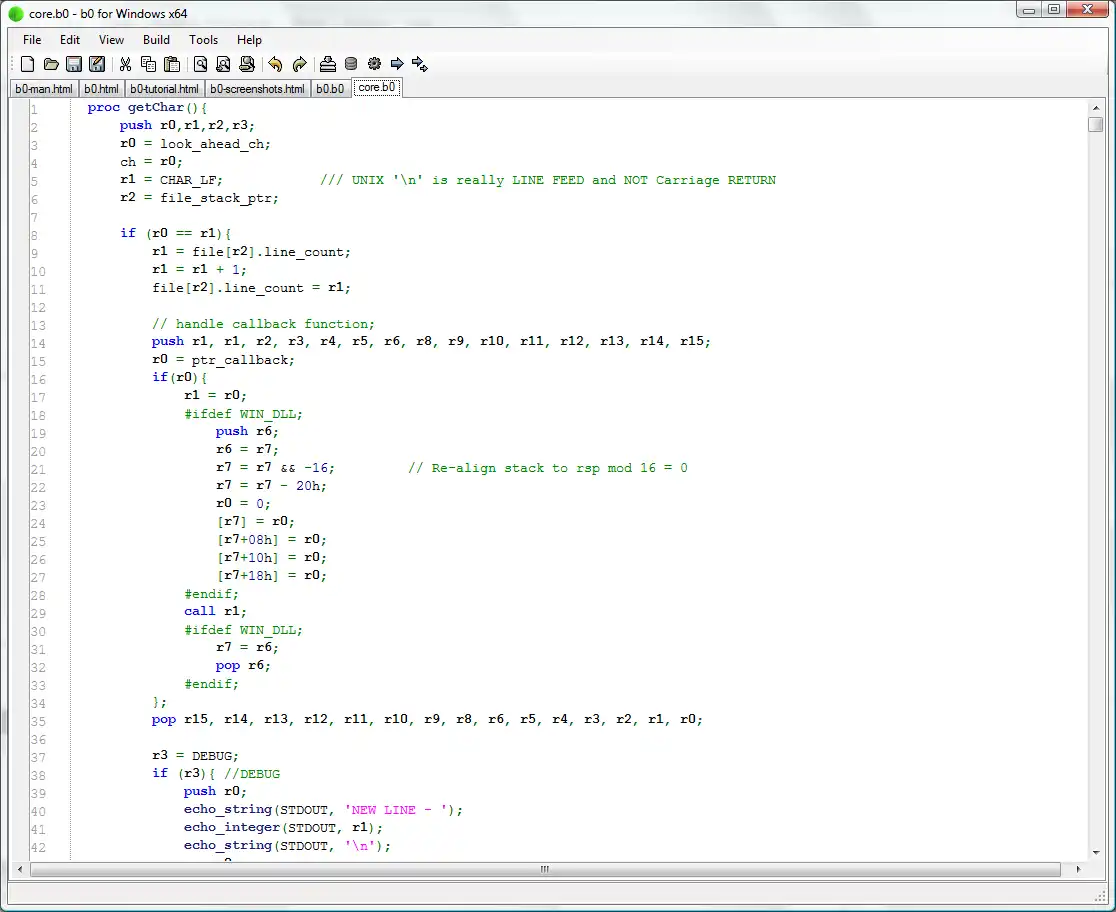Click the double arrows icon at toolbar end
1116x912 pixels.
420,64
